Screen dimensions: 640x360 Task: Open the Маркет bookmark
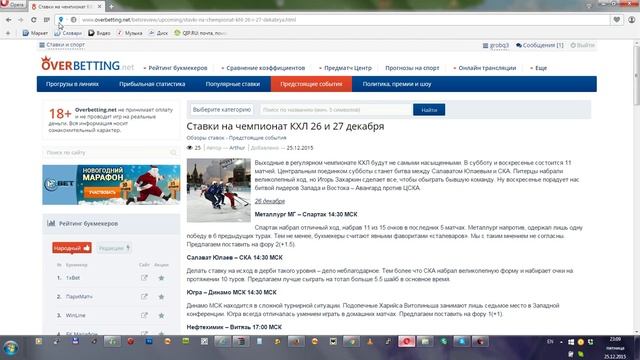pyautogui.click(x=35, y=33)
